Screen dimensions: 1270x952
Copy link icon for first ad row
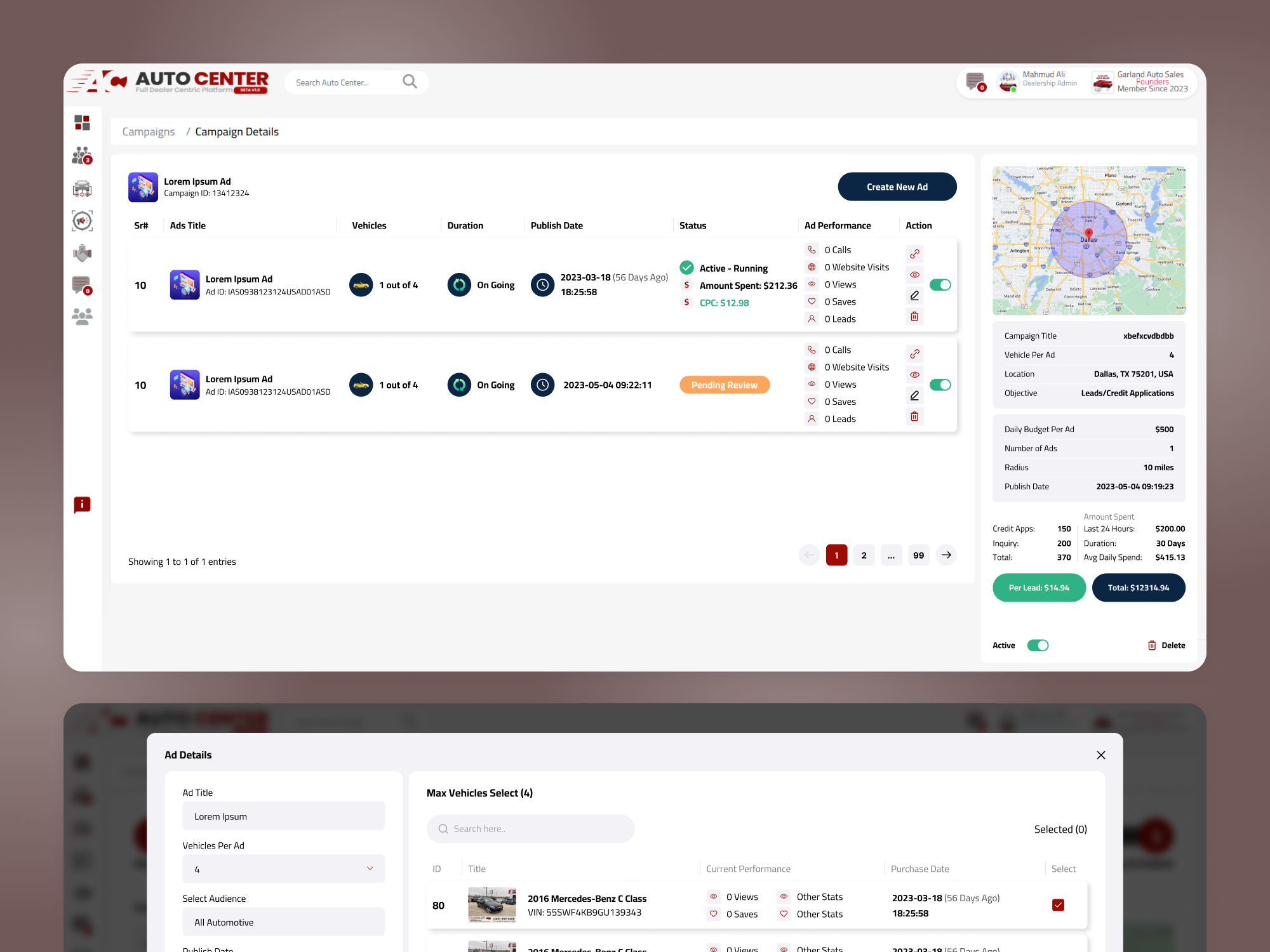(914, 254)
